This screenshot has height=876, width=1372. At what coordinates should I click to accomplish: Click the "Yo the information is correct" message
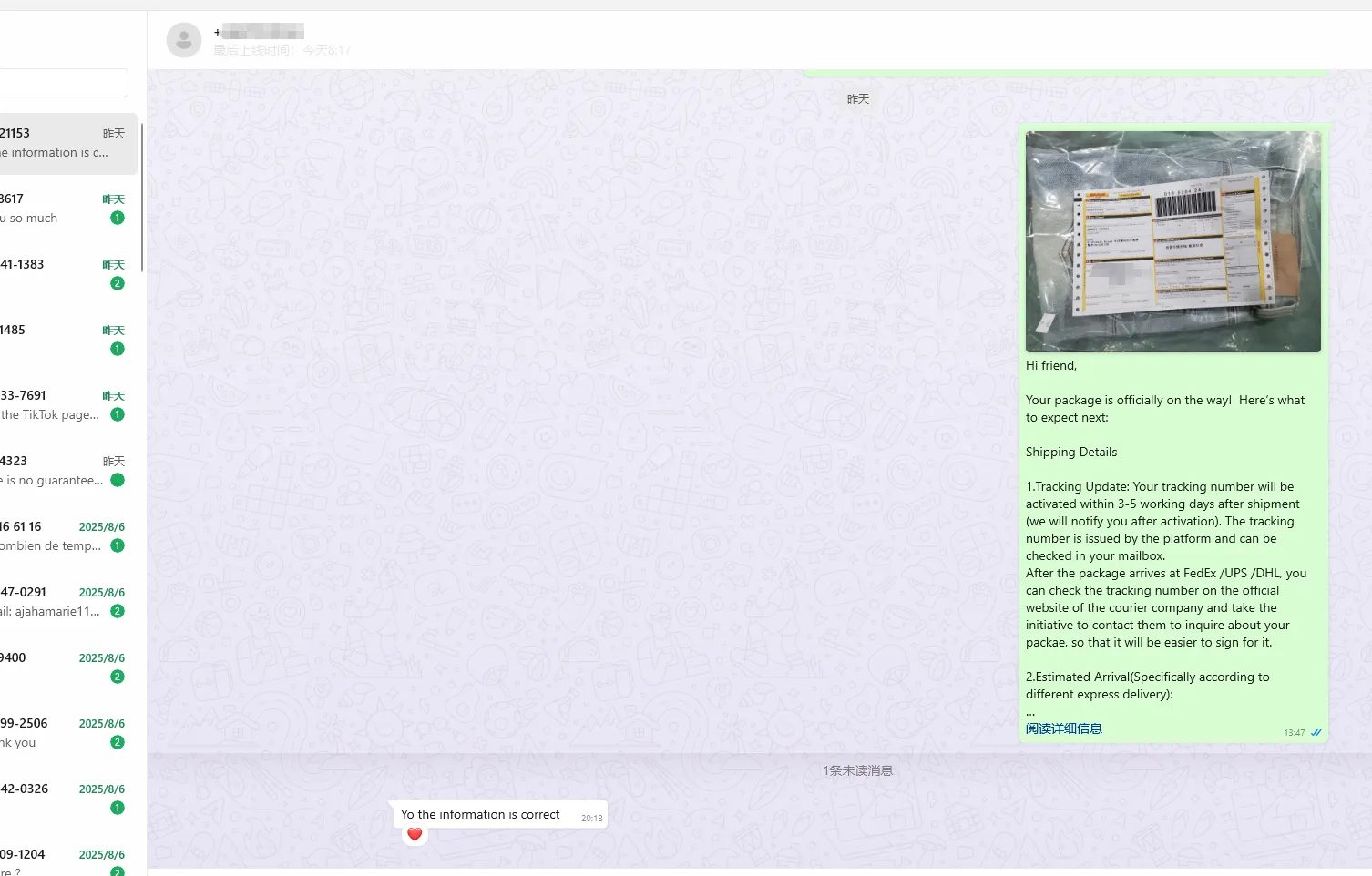click(x=480, y=815)
